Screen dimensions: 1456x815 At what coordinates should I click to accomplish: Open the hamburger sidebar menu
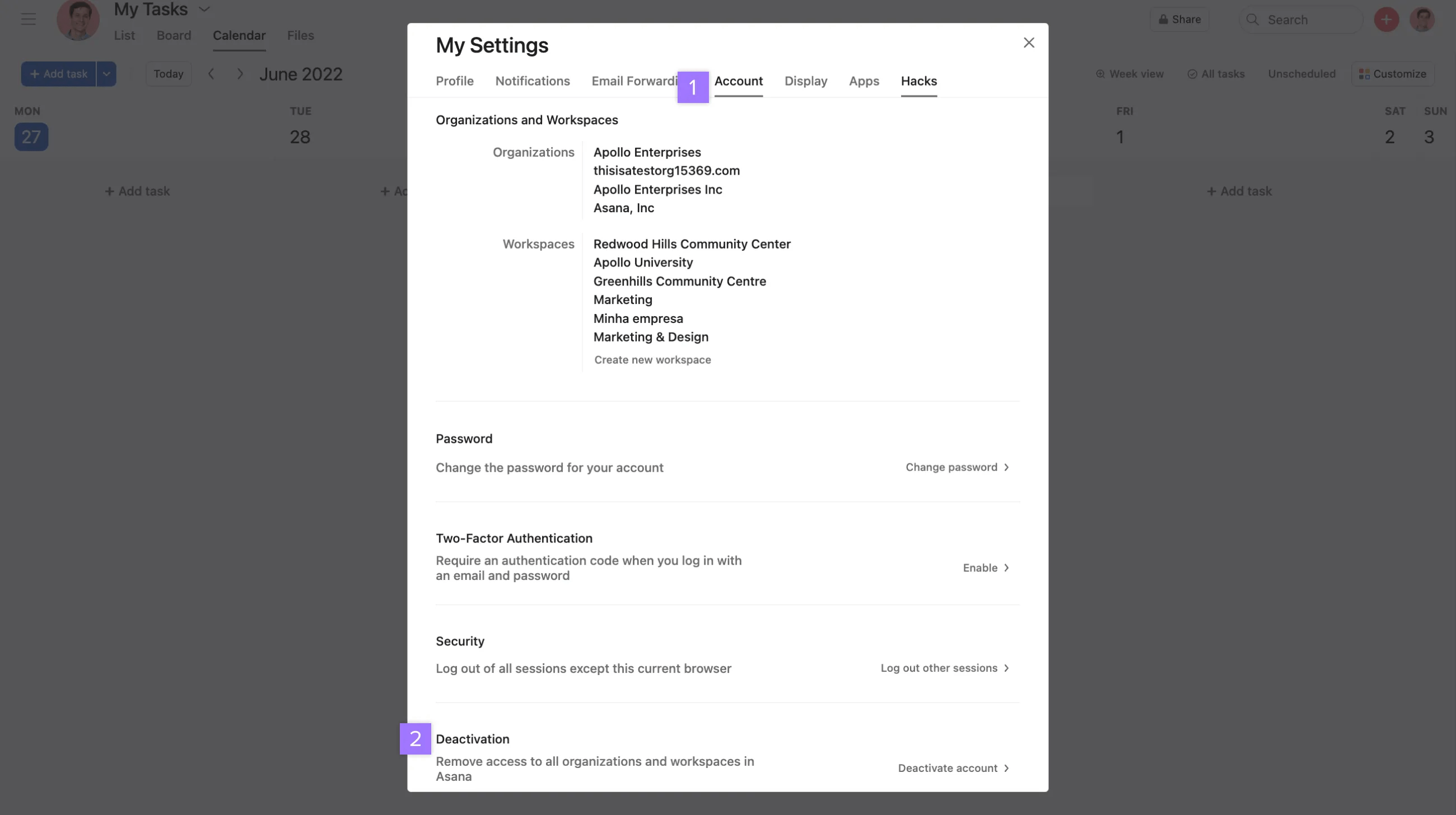[28, 19]
